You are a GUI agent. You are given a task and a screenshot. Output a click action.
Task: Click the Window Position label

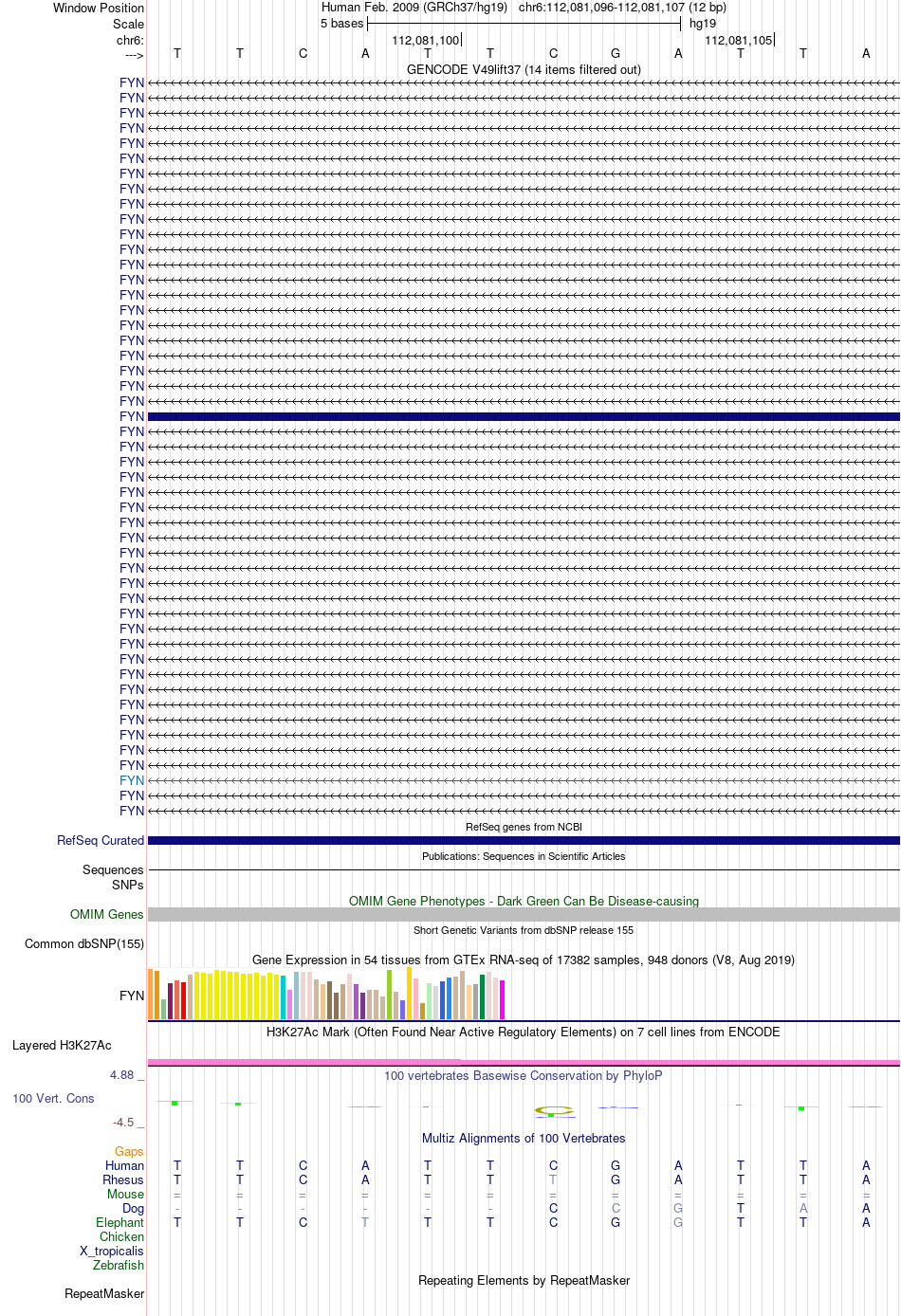[99, 8]
